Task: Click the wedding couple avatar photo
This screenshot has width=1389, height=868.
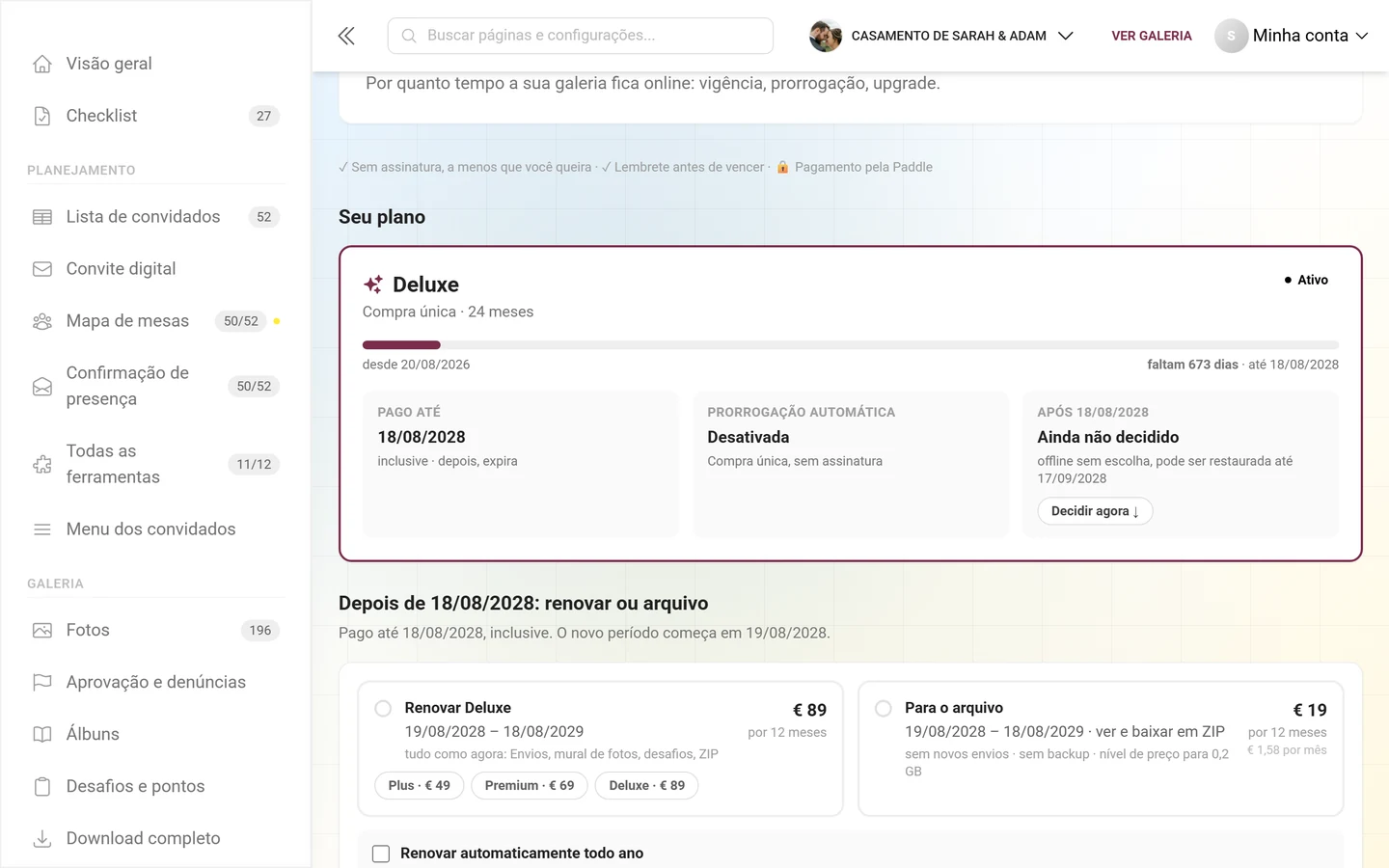Action: 826,36
